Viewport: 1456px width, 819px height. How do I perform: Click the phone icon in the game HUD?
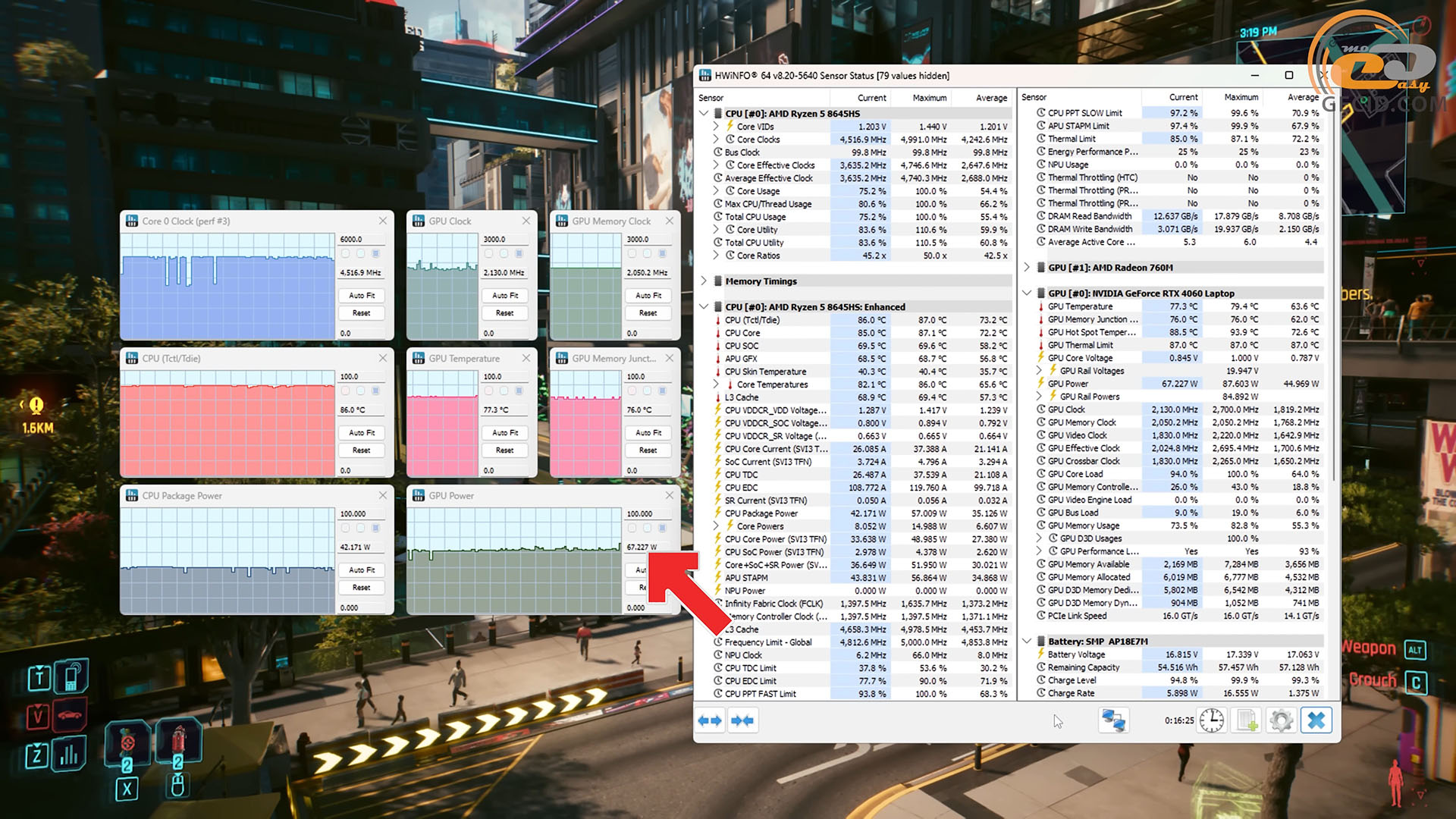click(x=71, y=676)
